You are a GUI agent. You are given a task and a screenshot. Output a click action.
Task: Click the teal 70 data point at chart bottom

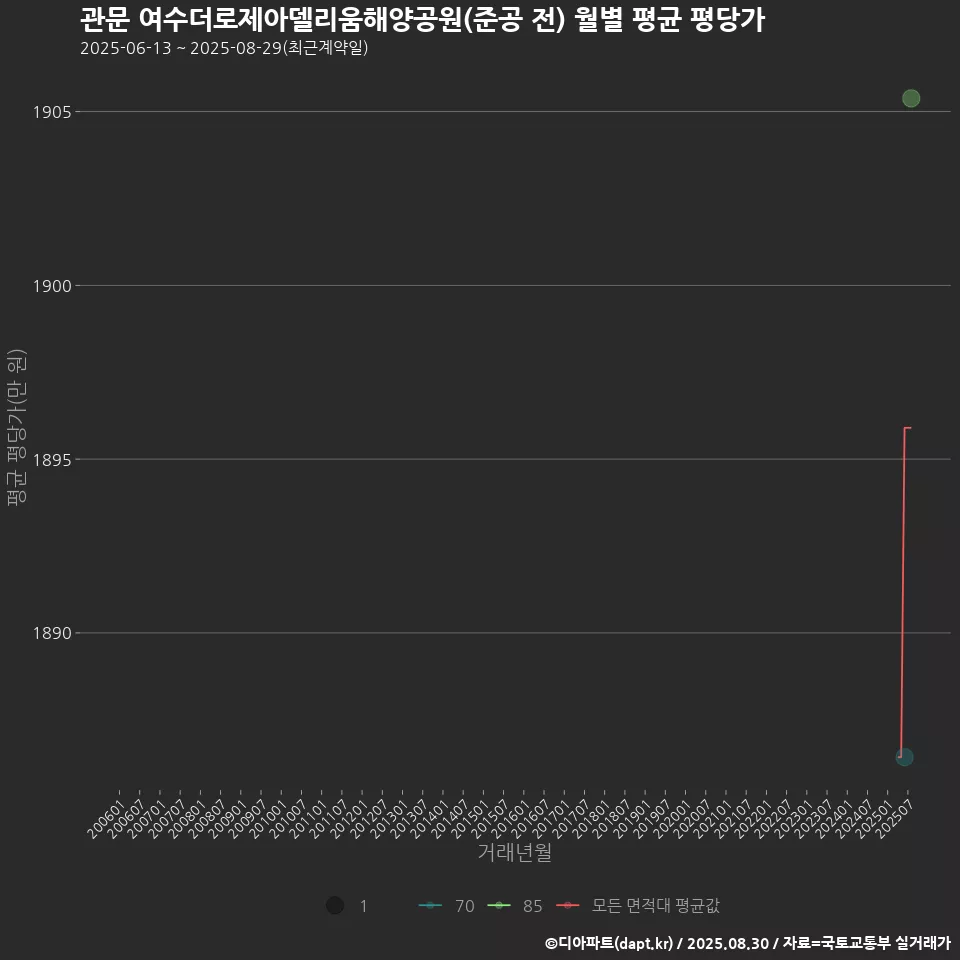[x=904, y=757]
